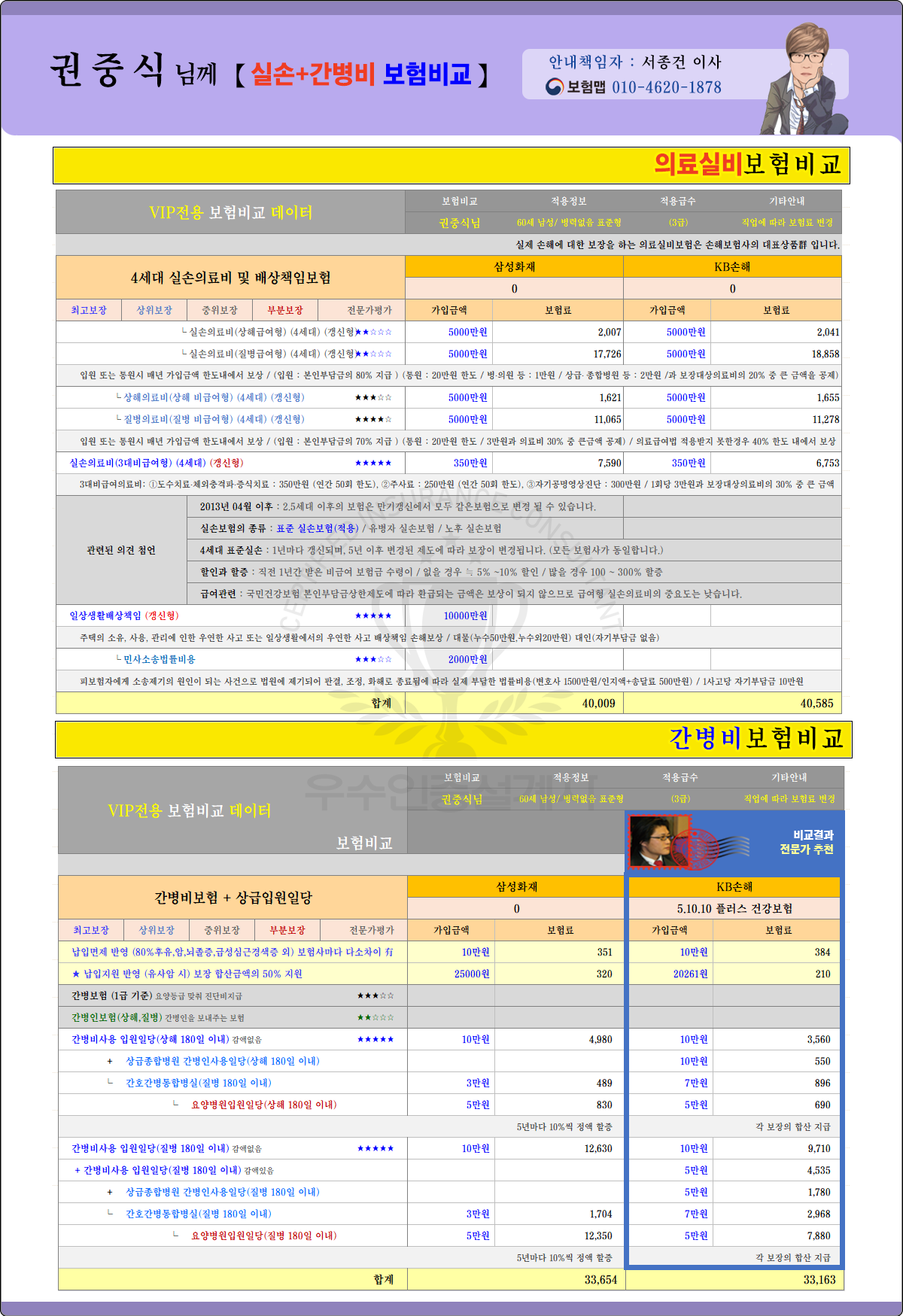This screenshot has width=903, height=1316.
Task: Click the premium value 17,726
Action: click(607, 354)
